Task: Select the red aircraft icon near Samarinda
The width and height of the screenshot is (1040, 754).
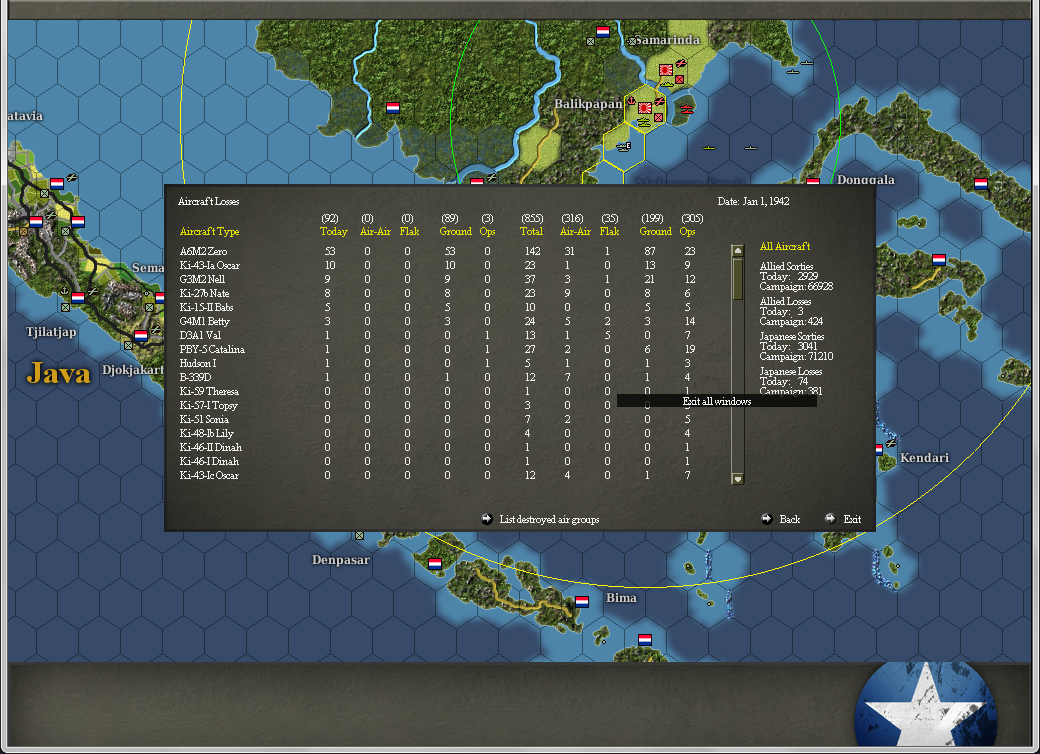Action: tap(680, 63)
